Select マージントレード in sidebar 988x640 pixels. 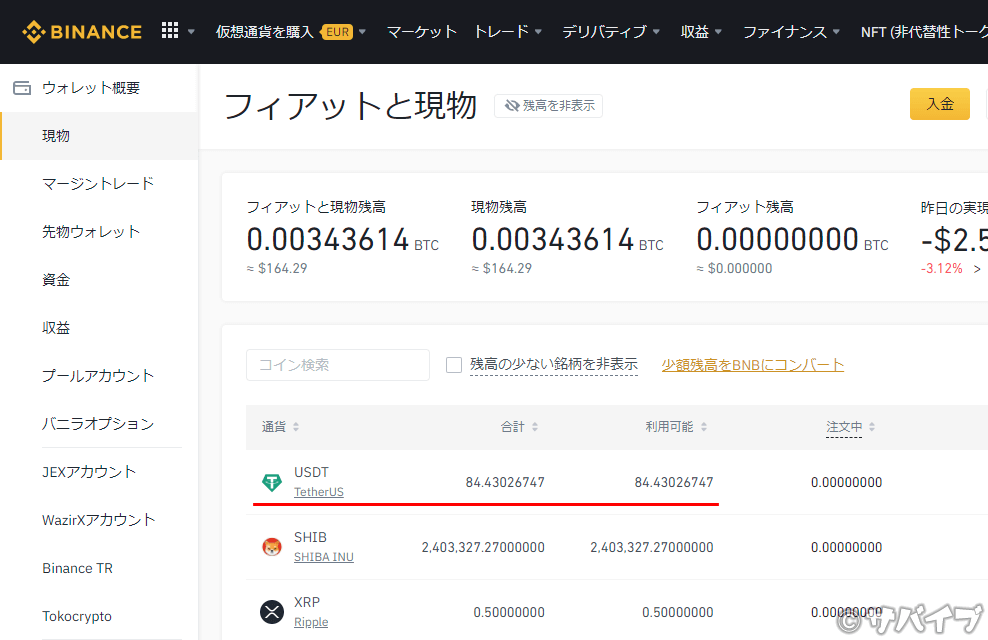tap(99, 184)
